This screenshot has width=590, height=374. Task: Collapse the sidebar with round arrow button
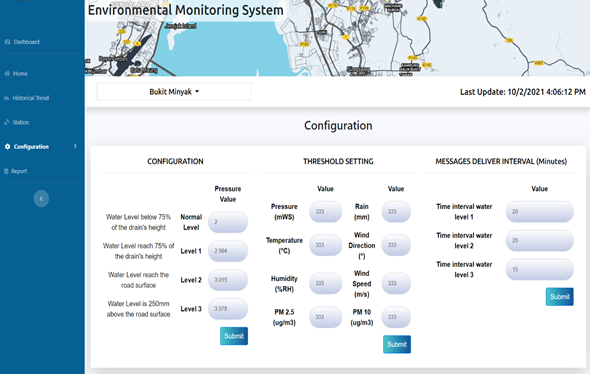pos(41,199)
